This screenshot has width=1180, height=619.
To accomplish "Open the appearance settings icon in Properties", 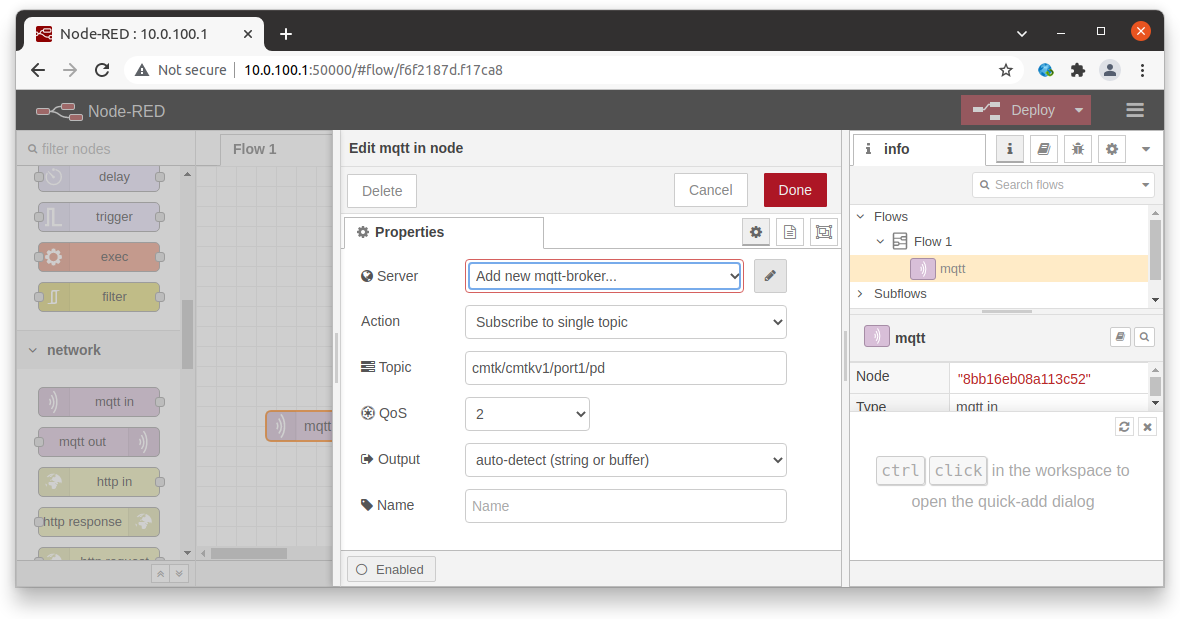I will (x=824, y=231).
